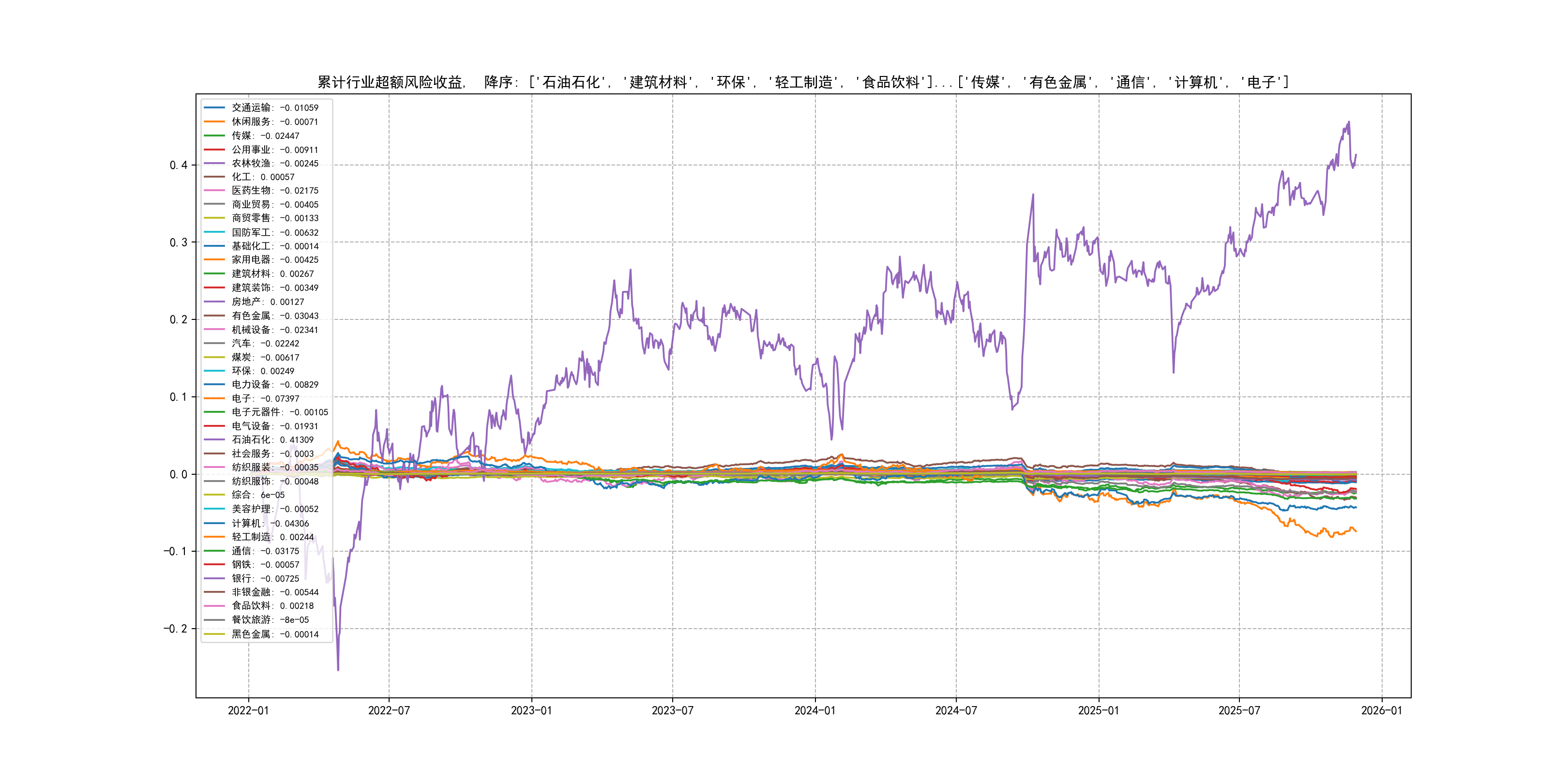Click the 计算机 legend line swatch
Screen dimensions: 1568x784
tap(214, 523)
